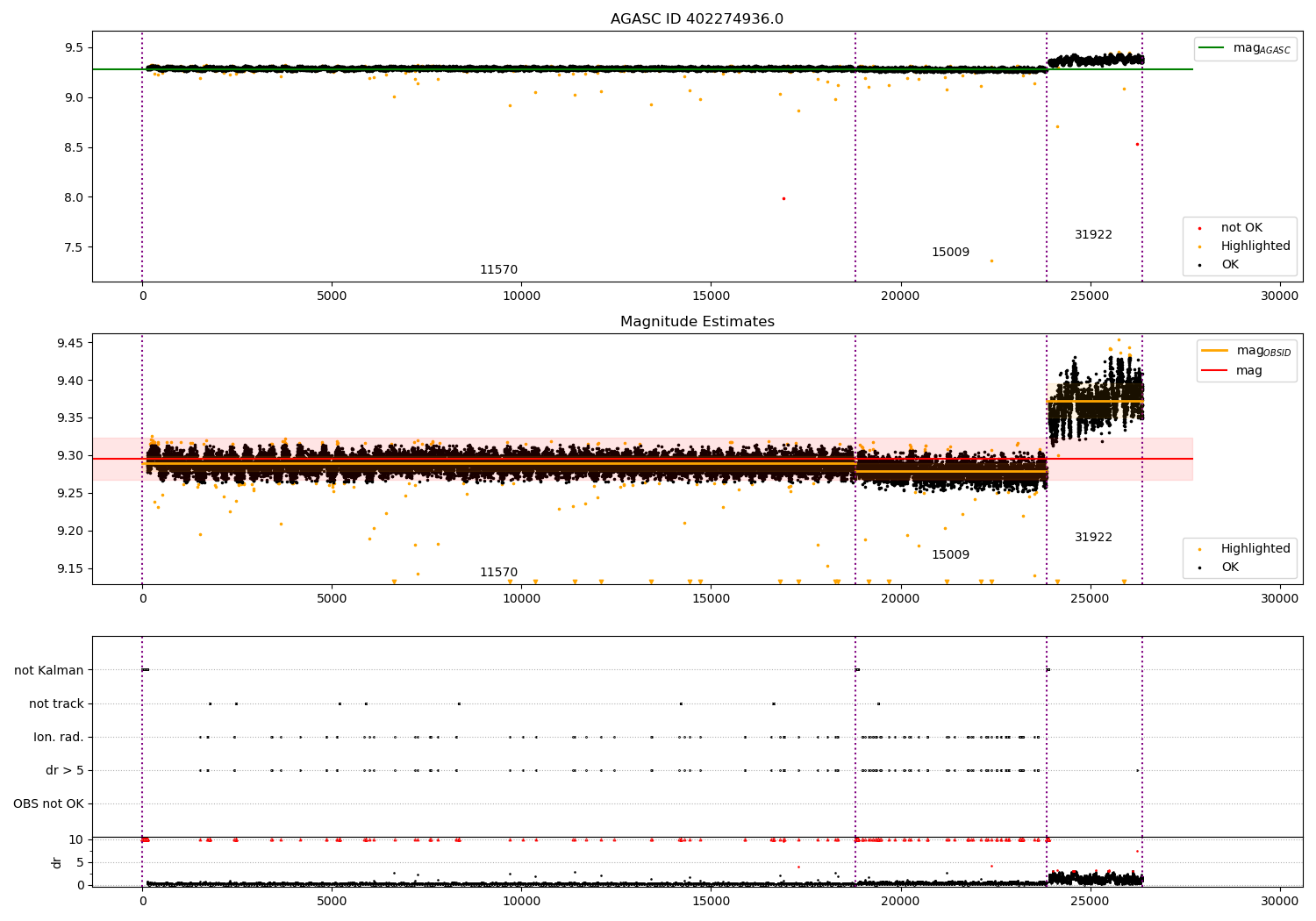Click the 'Magnitude Estimates' plot title
Viewport: 1316px width, 921px height.
coord(697,322)
